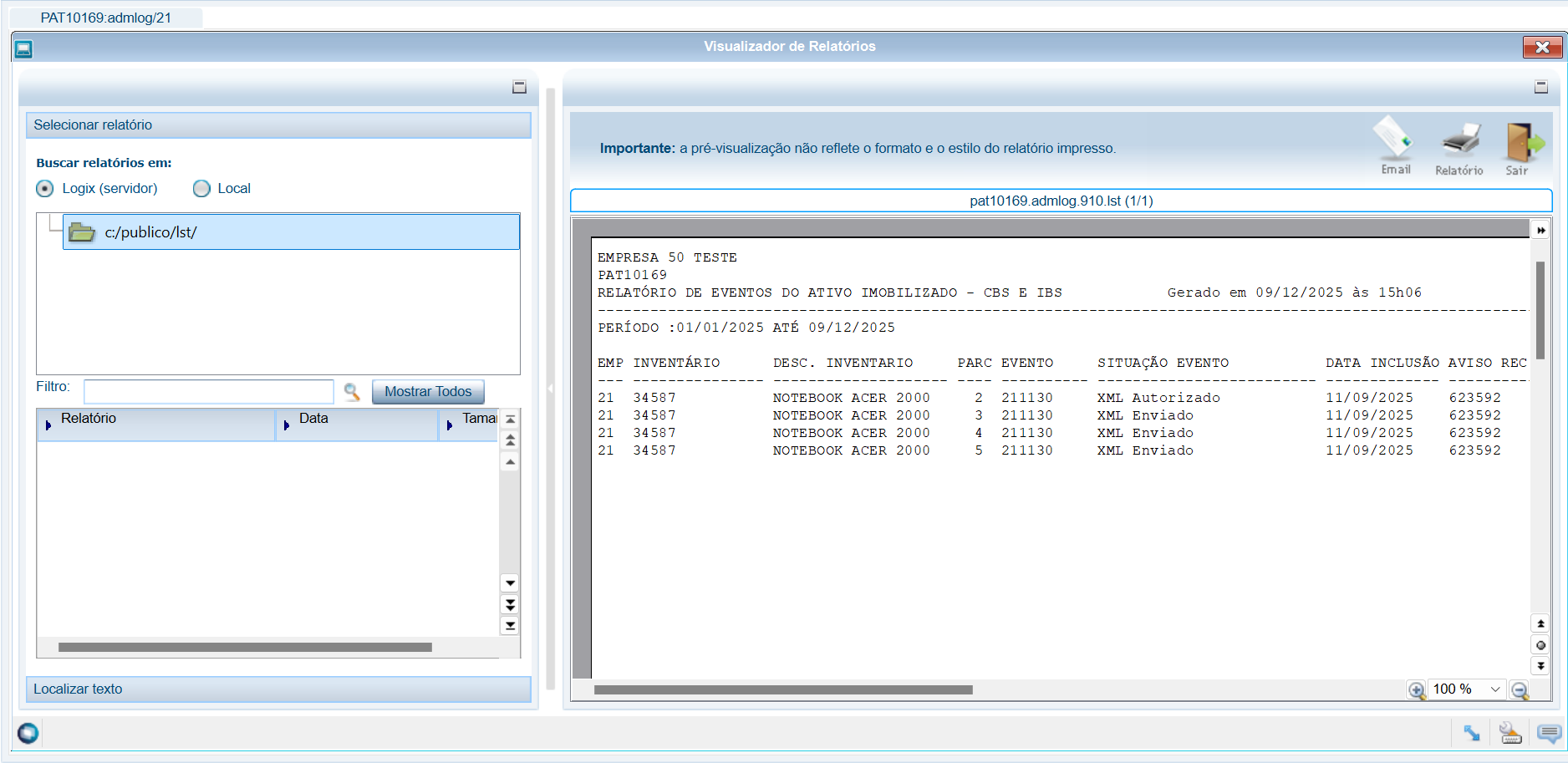Click the 'PERÍODO :01/01/2025 ATÉ 09/12/2025' line

pos(746,328)
